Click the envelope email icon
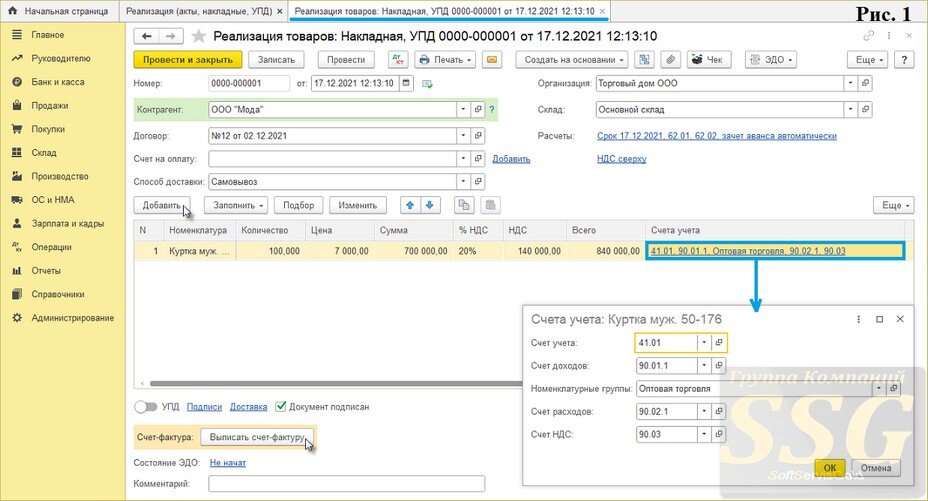This screenshot has height=501, width=928. (492, 60)
